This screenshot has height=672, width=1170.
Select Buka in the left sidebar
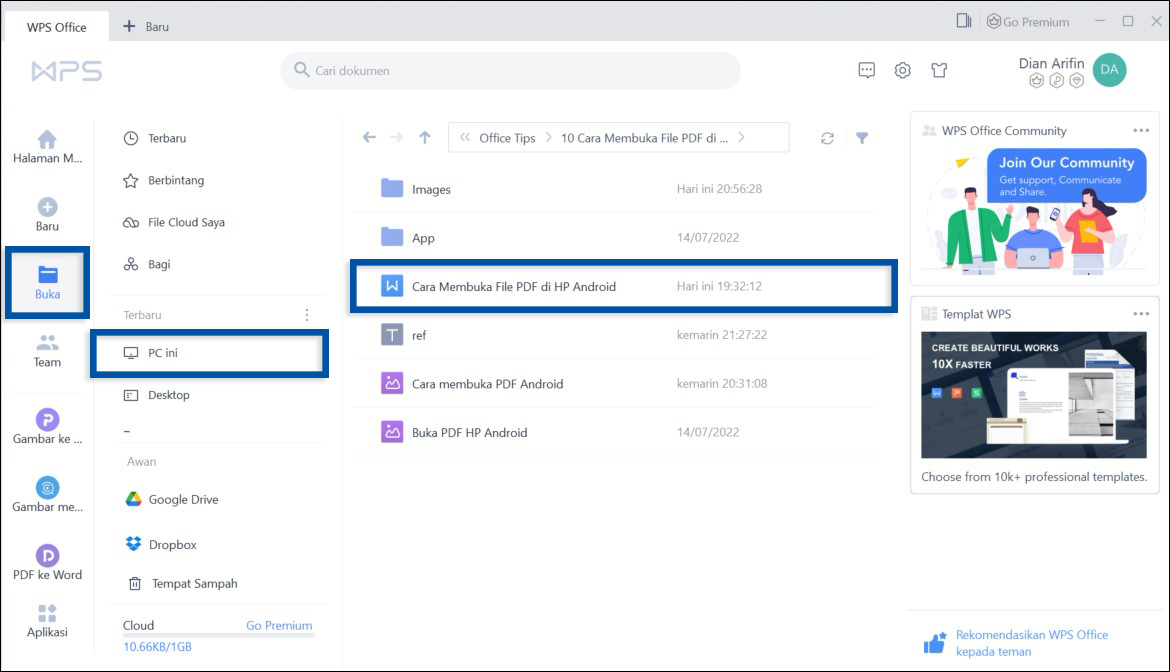(x=46, y=283)
